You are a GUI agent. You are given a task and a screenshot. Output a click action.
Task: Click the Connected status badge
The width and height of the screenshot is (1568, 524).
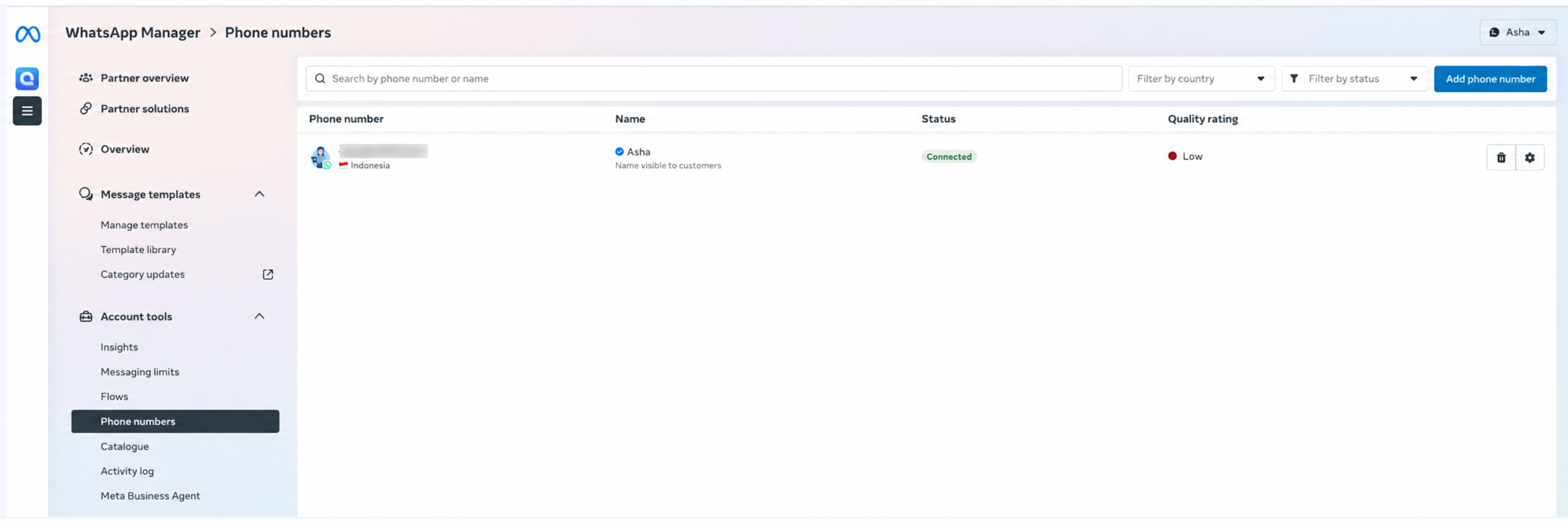click(949, 157)
